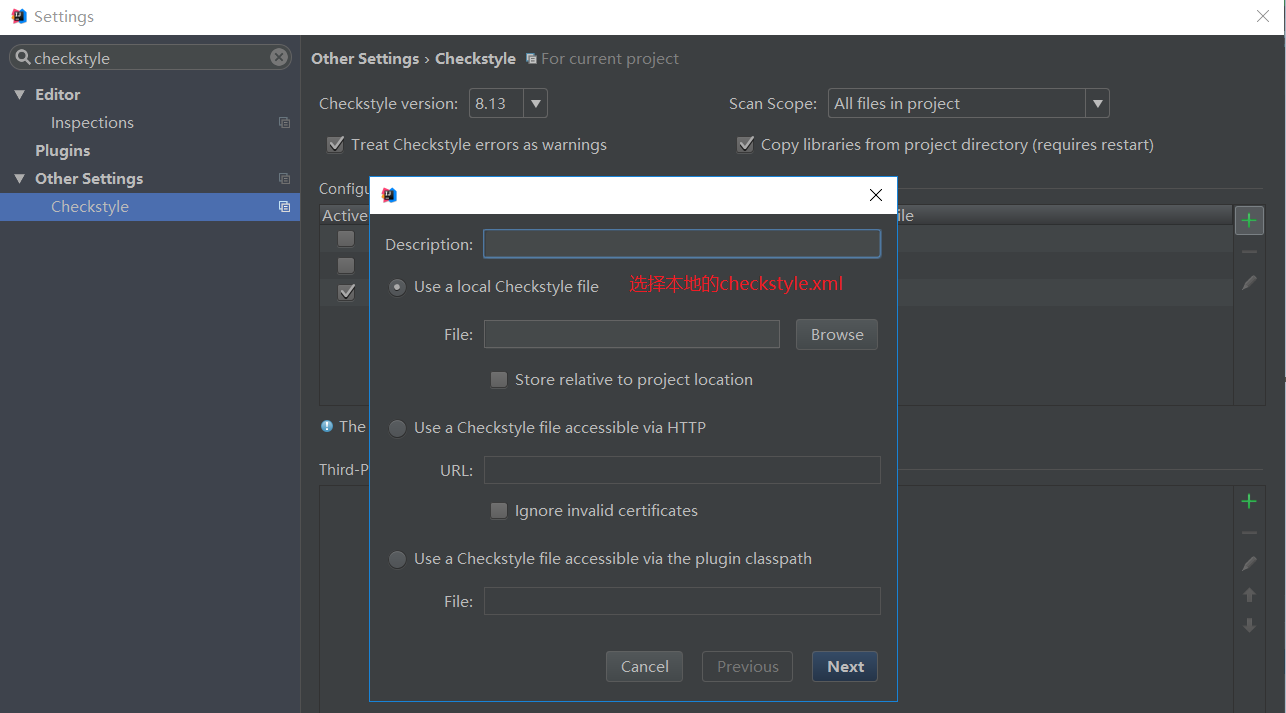Select Plugins in the settings tree
The width and height of the screenshot is (1286, 713).
tap(63, 151)
